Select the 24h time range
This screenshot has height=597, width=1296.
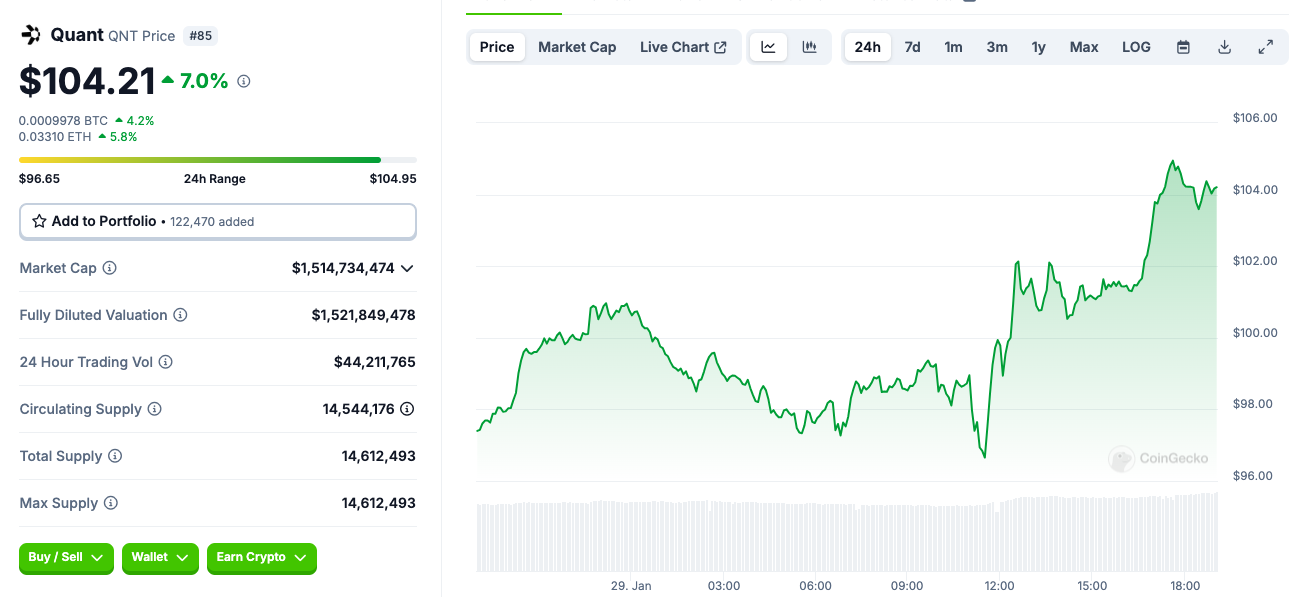coord(867,47)
